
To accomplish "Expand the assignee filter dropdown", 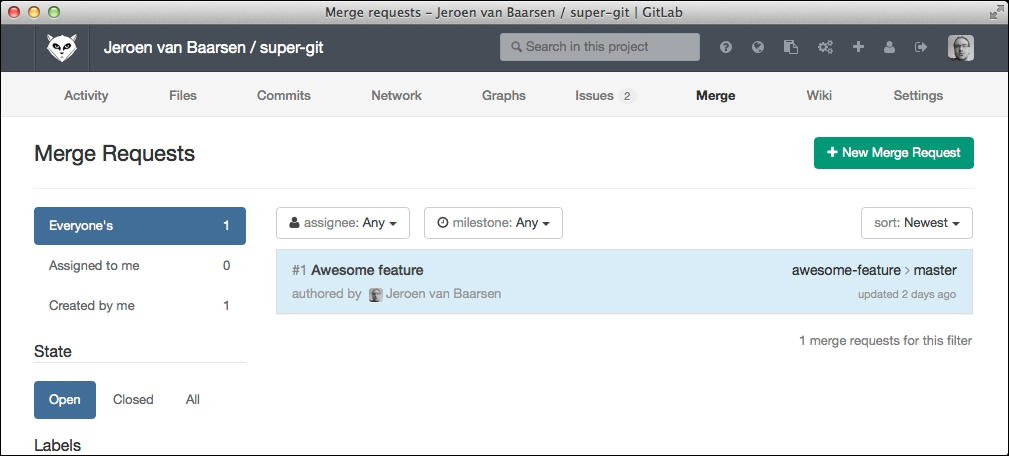I will [343, 223].
